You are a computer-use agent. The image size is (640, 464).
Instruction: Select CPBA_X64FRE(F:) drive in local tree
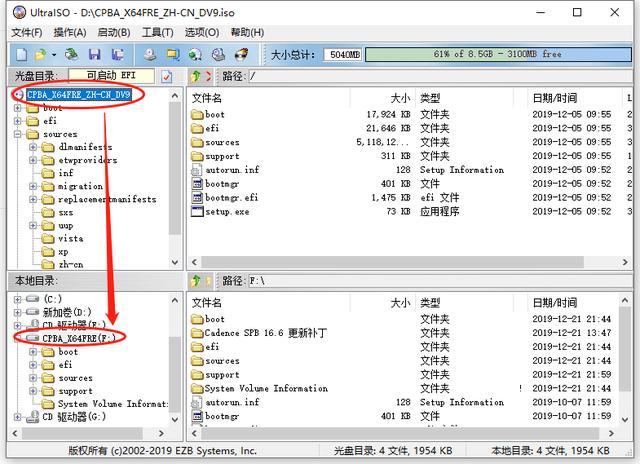click(x=79, y=338)
